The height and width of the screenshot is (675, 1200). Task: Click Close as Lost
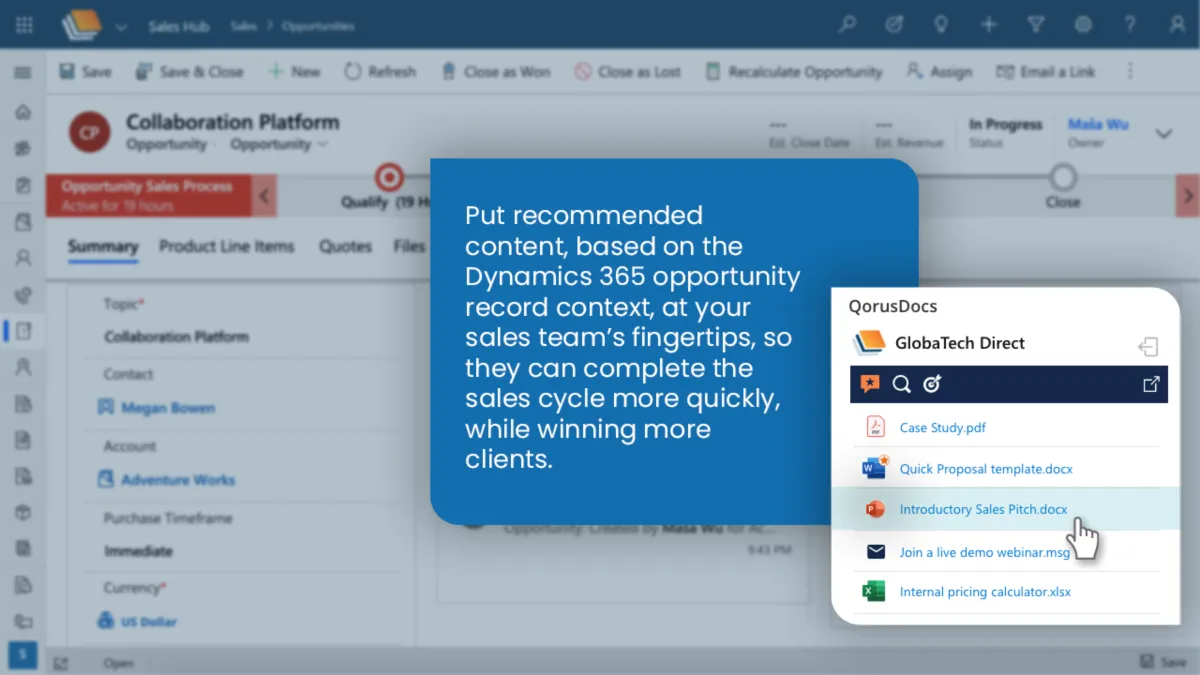point(628,72)
